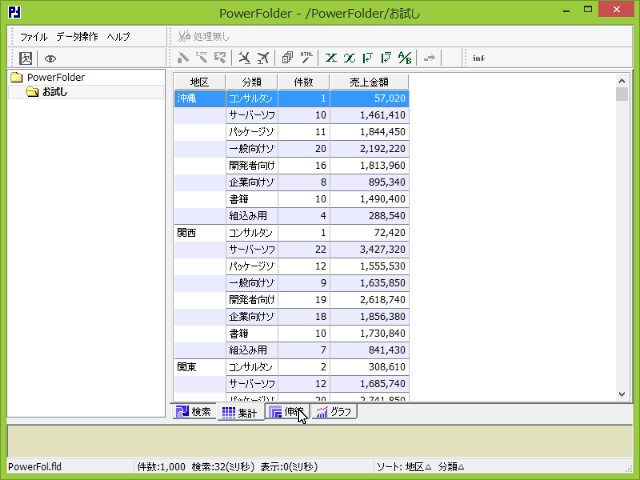
Task: Click the 1,635,850 sales amount cell
Action: [369, 283]
